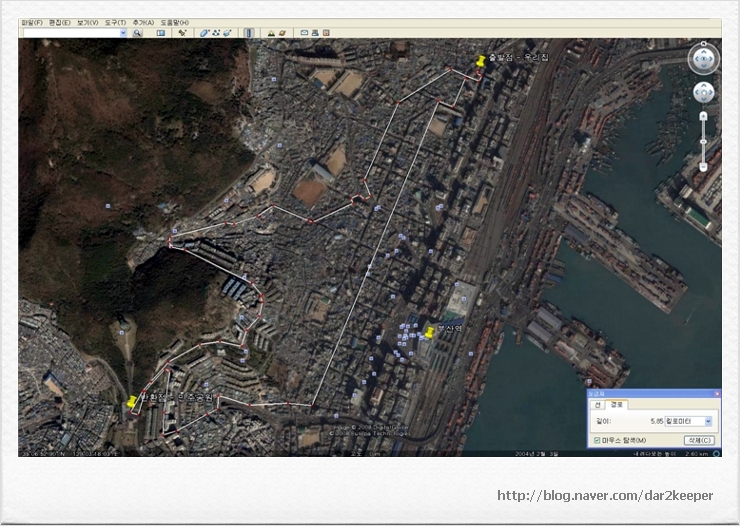Uncheck the 마우스 탐색(M) checkbox
Image resolution: width=740 pixels, height=526 pixels.
click(x=597, y=440)
